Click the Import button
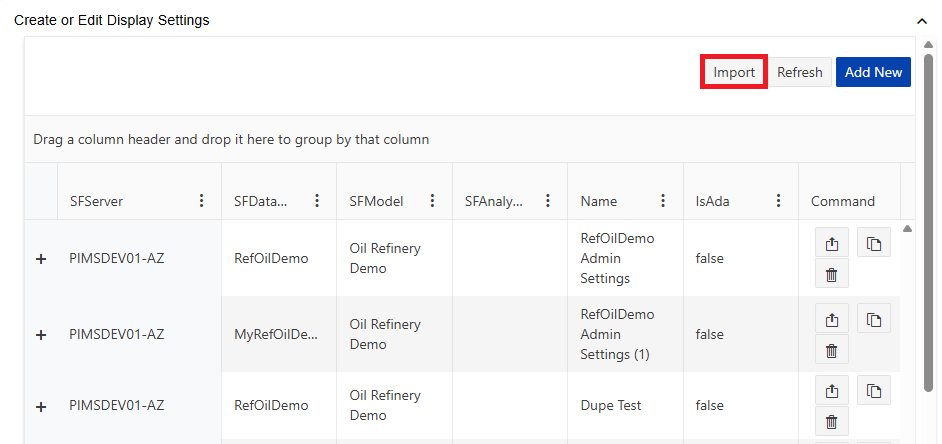The image size is (942, 444). pos(734,72)
